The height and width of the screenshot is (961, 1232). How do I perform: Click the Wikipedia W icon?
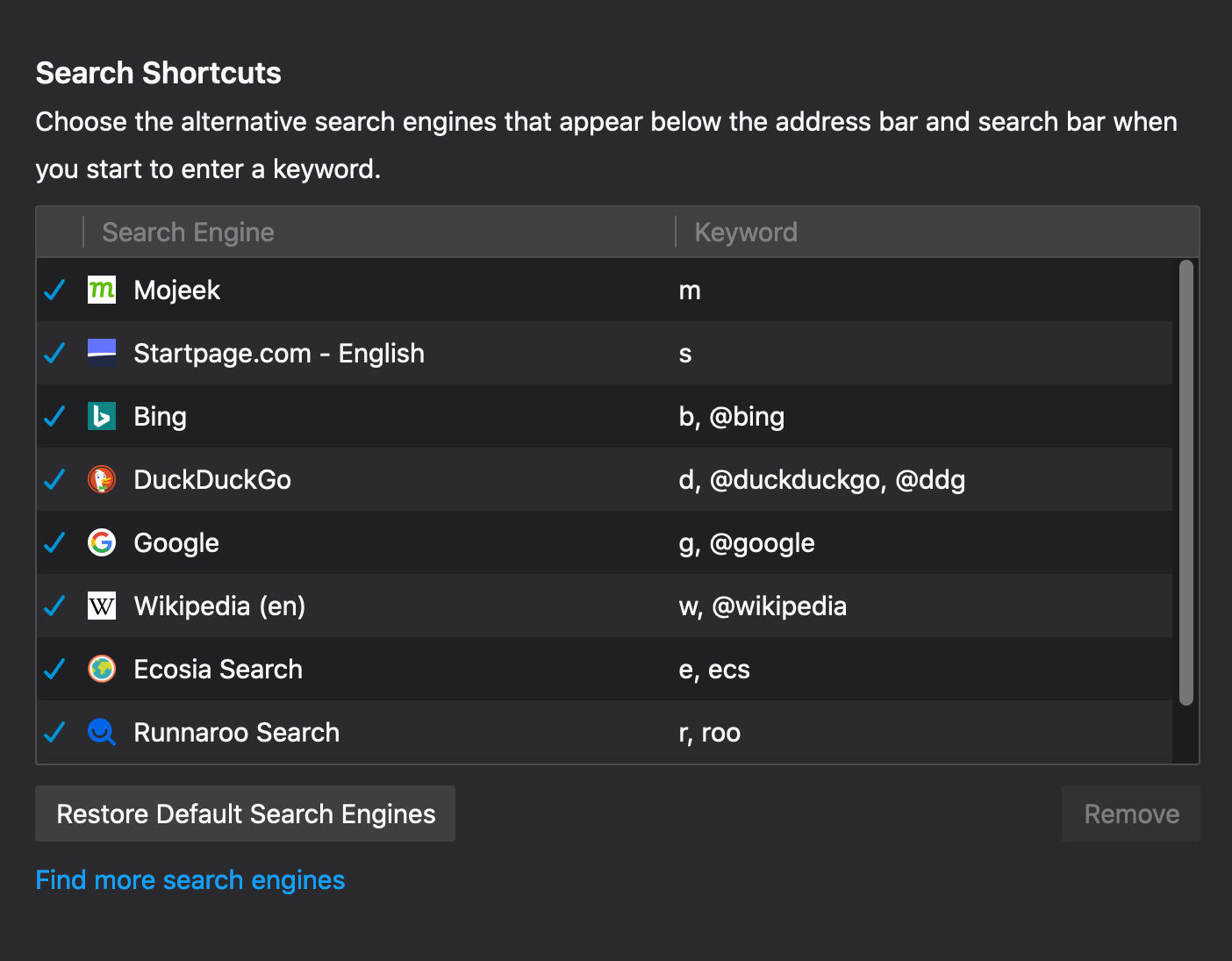coord(102,606)
